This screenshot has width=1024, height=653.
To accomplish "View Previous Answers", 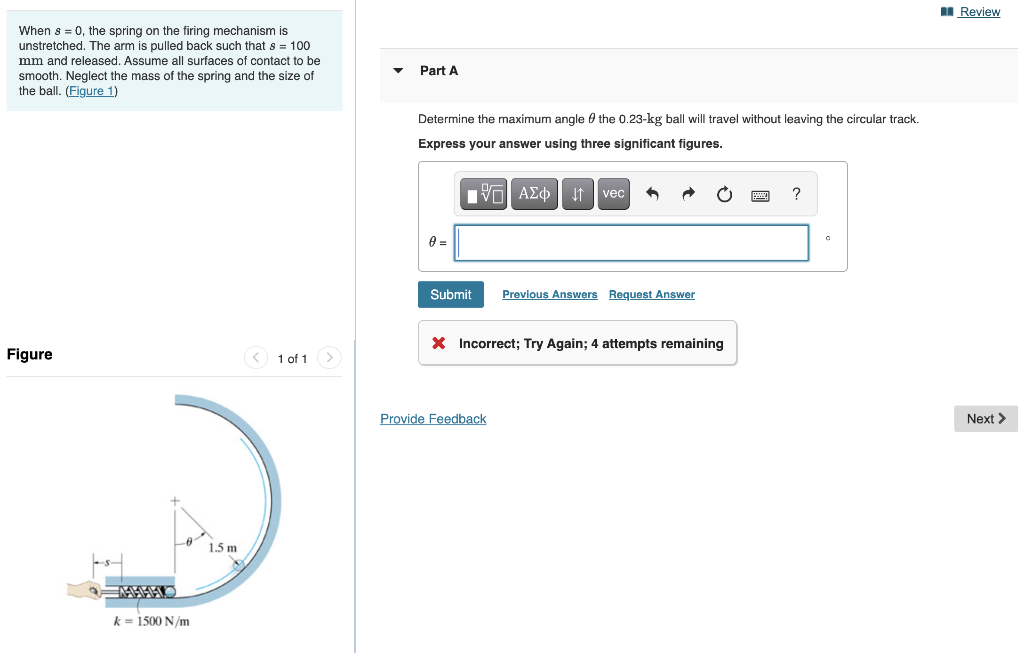I will [549, 294].
